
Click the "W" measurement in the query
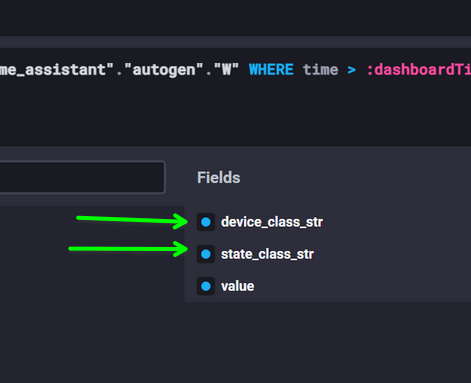[226, 70]
